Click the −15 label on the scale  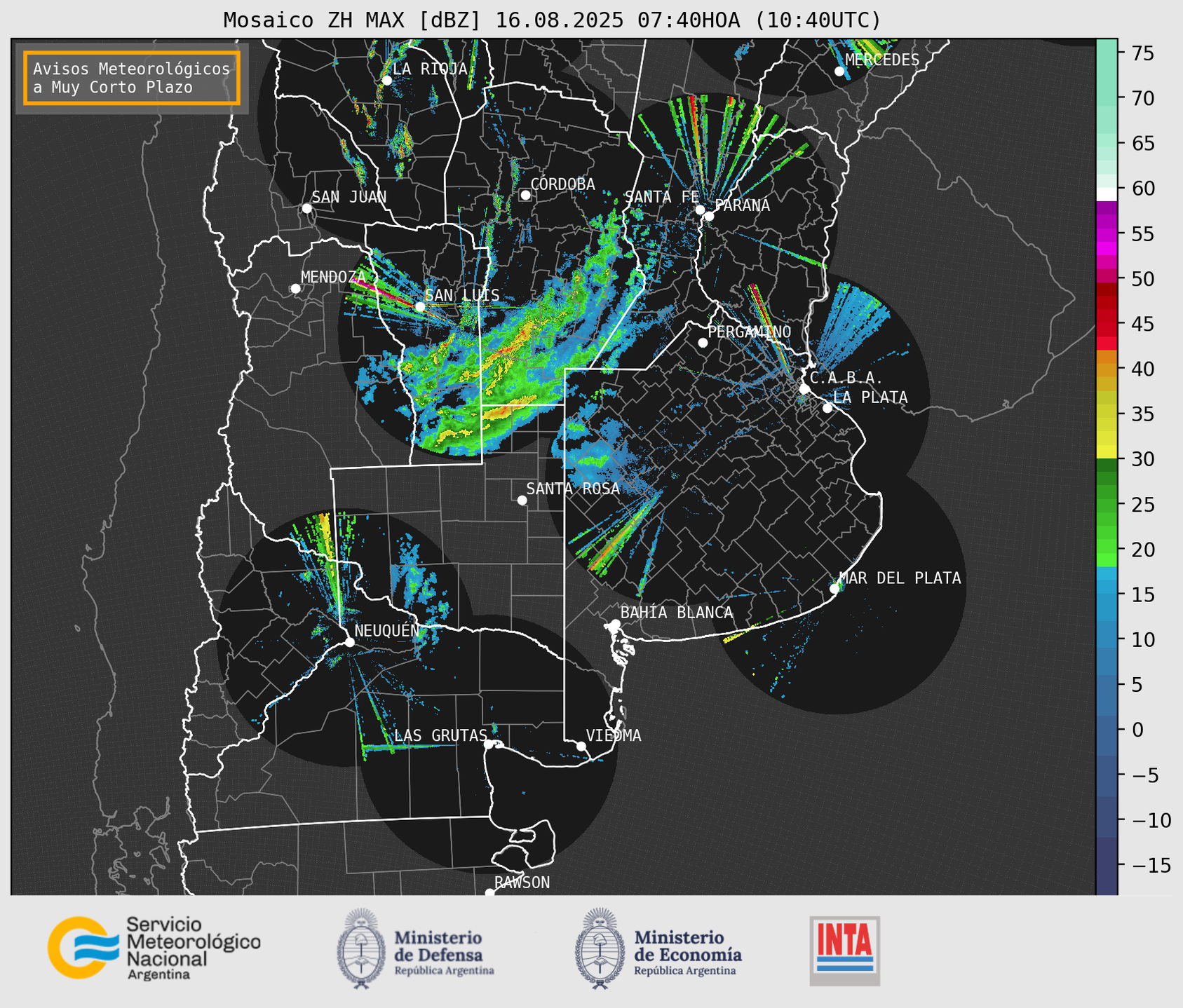coord(1151,866)
